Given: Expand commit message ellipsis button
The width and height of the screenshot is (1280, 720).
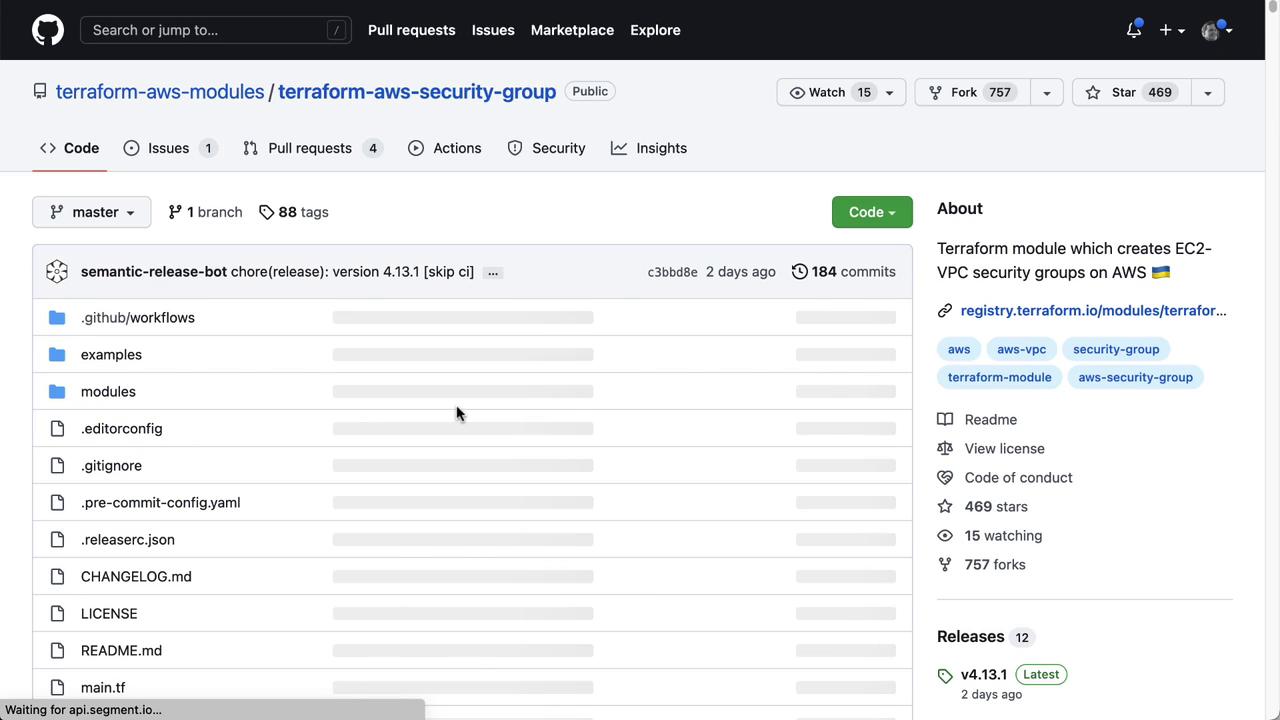Looking at the screenshot, I should click(492, 272).
